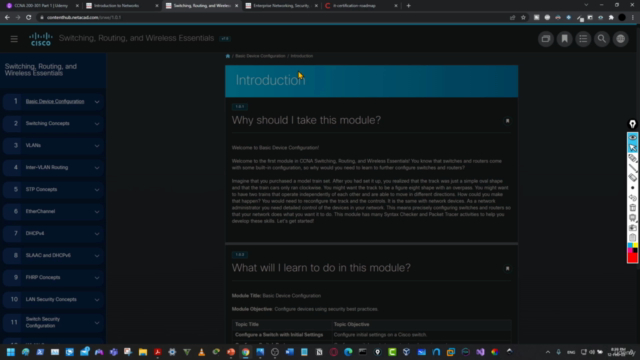Open the hamburger navigation menu
The height and width of the screenshot is (360, 640).
click(x=14, y=39)
